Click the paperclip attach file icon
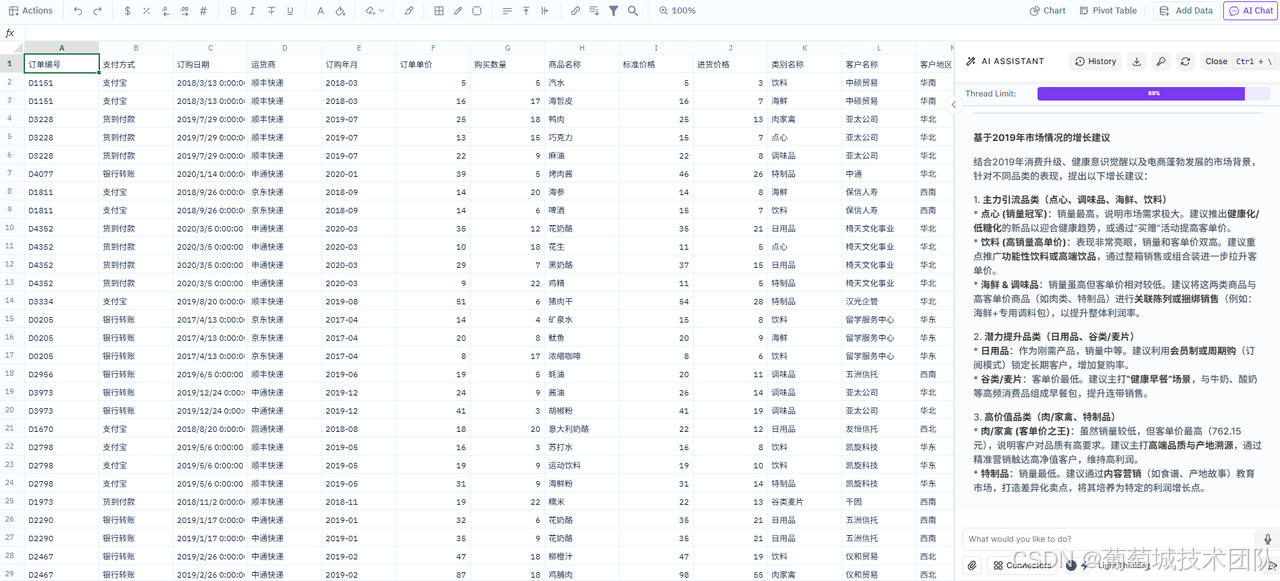The image size is (1280, 581). click(972, 565)
